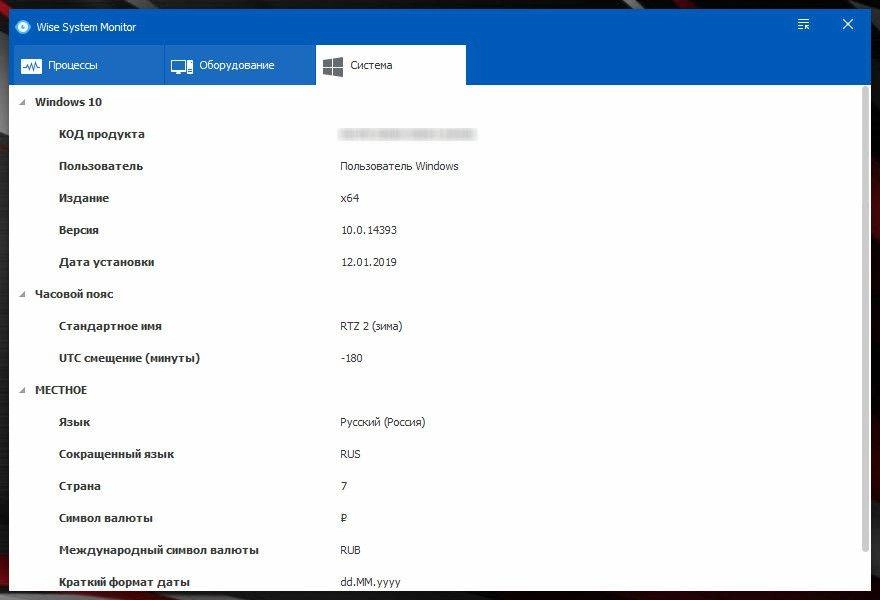Click the RUS abbreviation value
The image size is (880, 600).
[350, 454]
